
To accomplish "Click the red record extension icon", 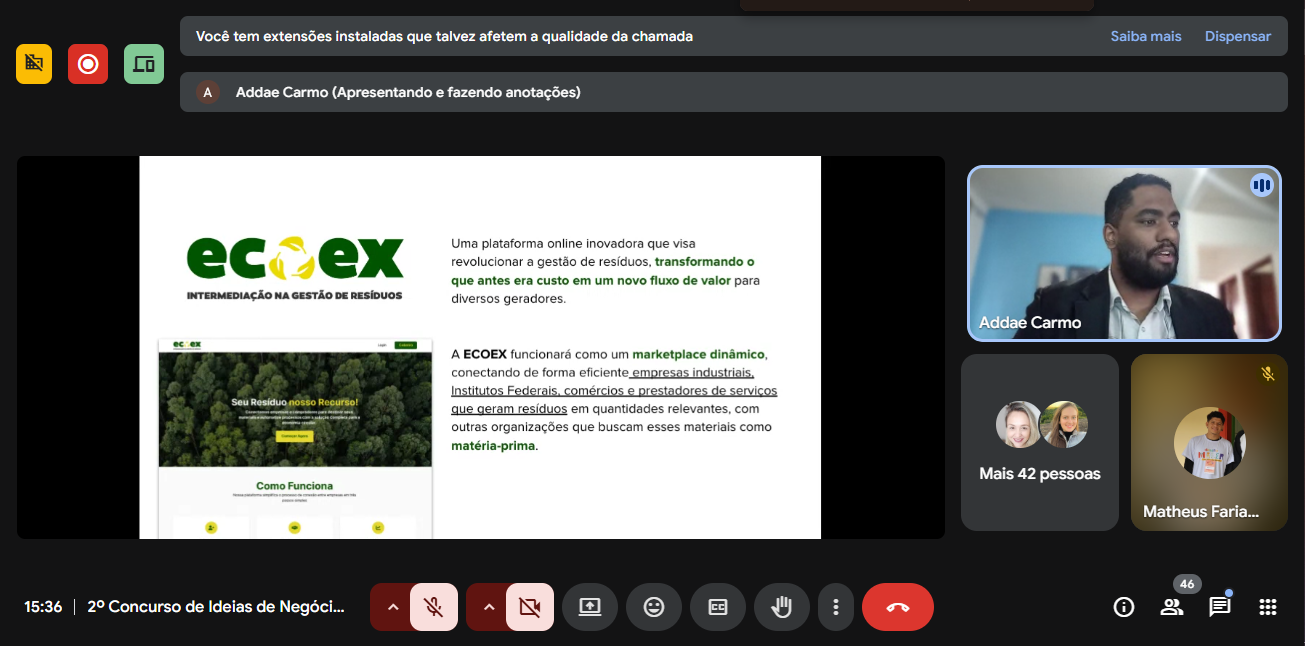I will (88, 64).
